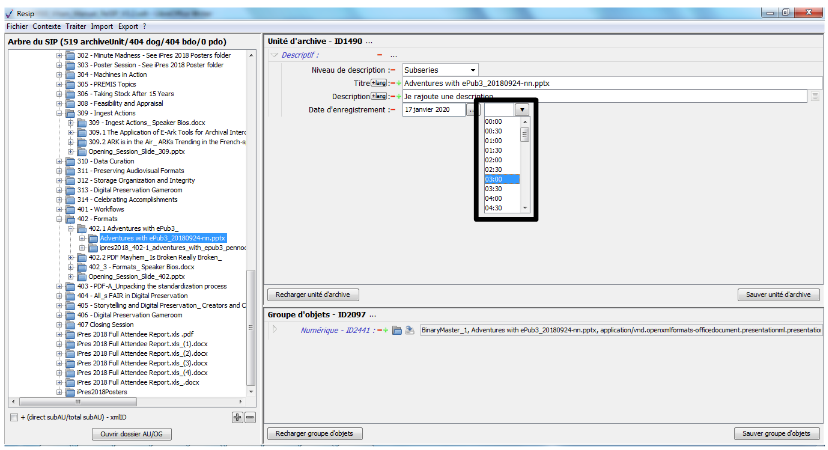This screenshot has height=450, width=828.
Task: Open the Export menu
Action: (x=127, y=25)
